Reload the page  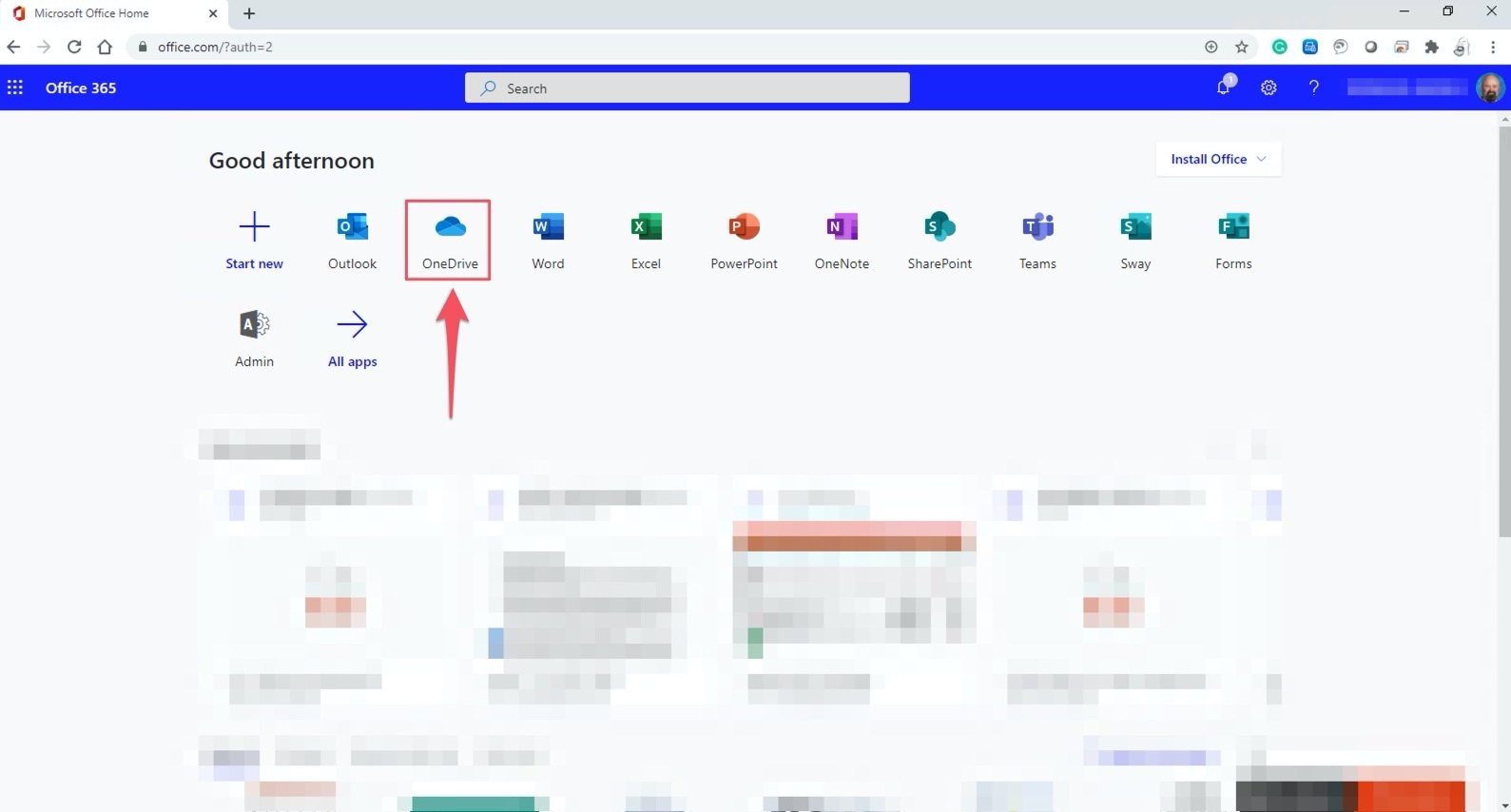pos(74,47)
